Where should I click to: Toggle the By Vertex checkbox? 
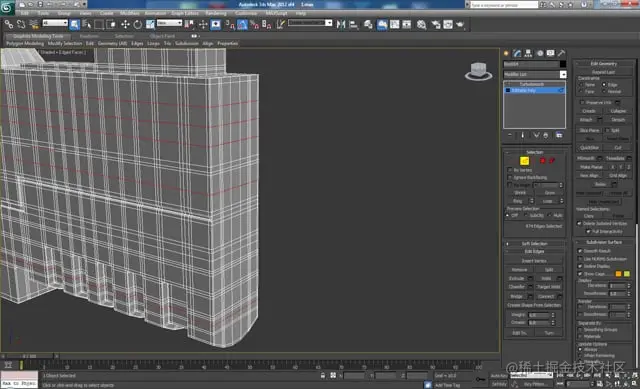coord(510,170)
